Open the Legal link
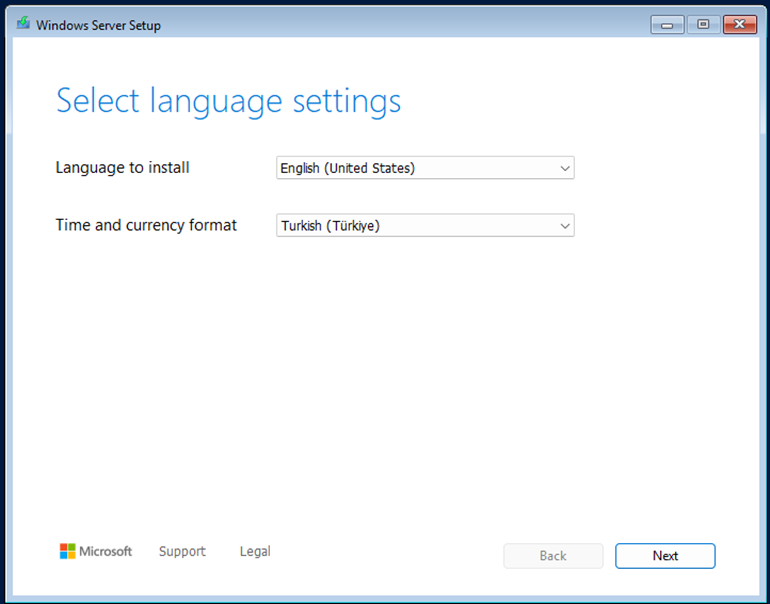This screenshot has width=770, height=604. point(255,551)
